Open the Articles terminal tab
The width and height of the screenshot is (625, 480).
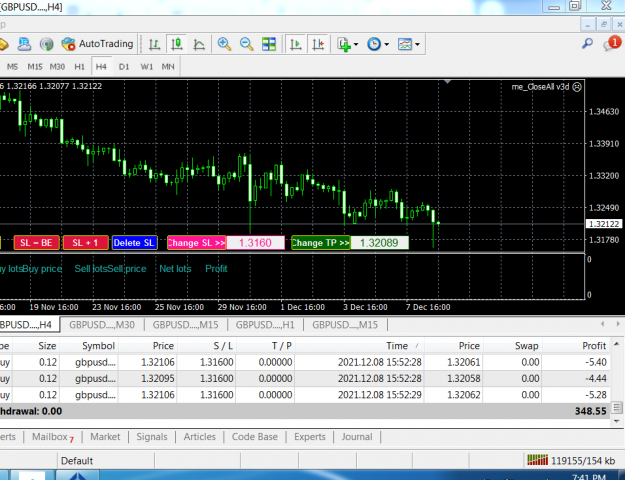click(x=200, y=437)
